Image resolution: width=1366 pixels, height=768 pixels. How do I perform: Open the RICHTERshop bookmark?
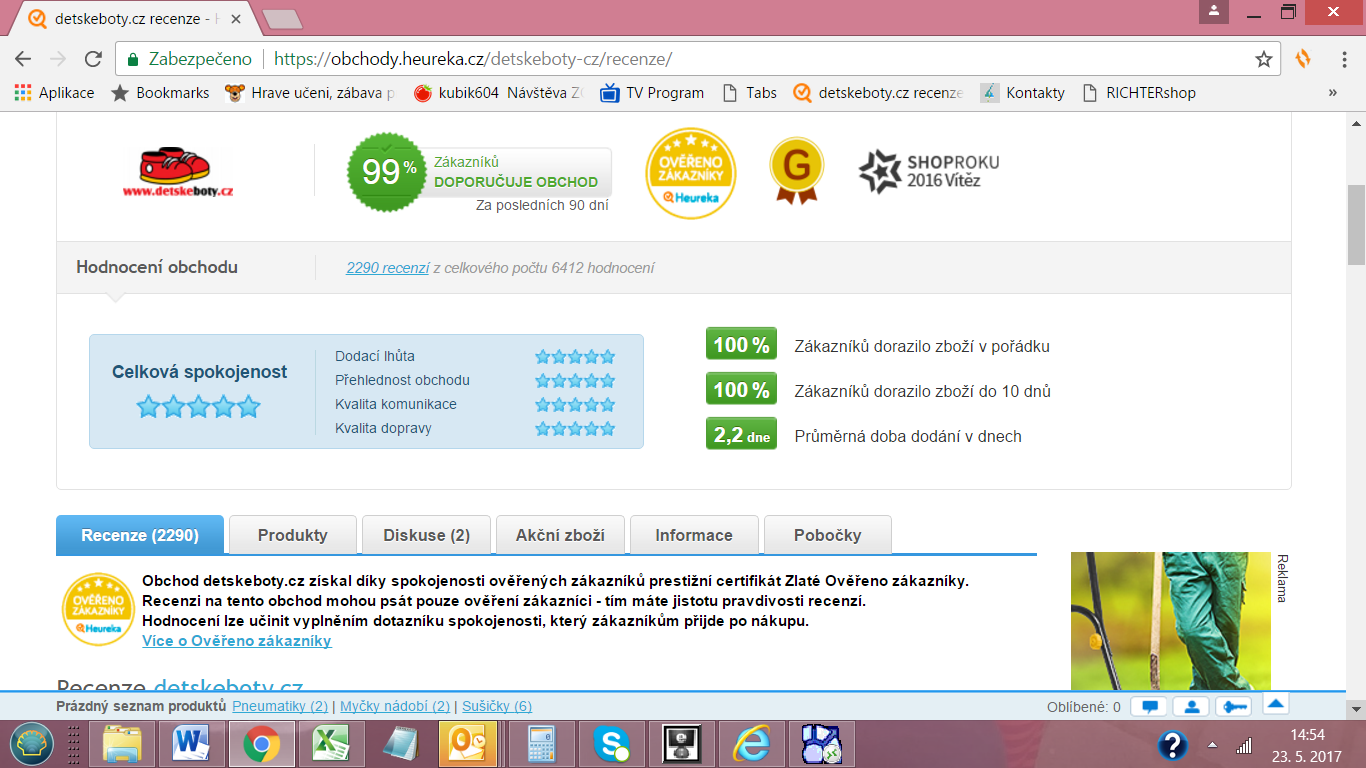click(x=1138, y=93)
